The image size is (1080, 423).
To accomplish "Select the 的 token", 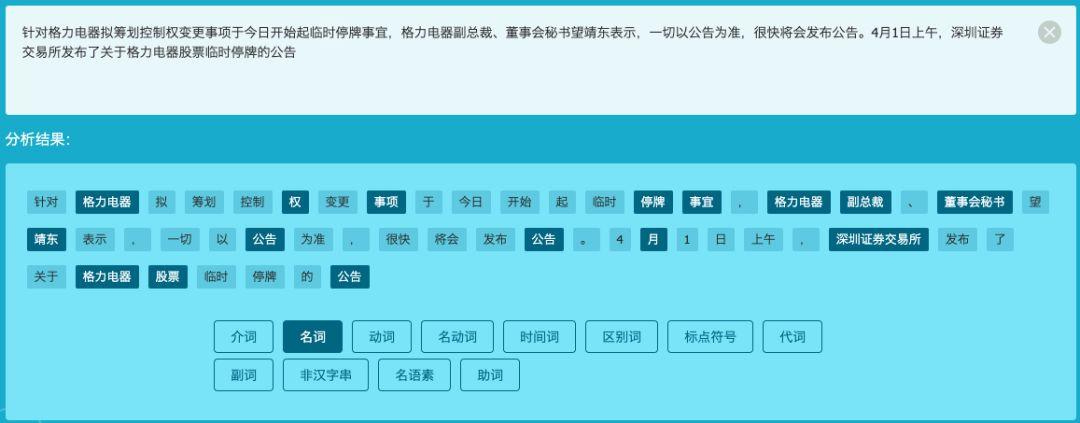I will point(307,276).
